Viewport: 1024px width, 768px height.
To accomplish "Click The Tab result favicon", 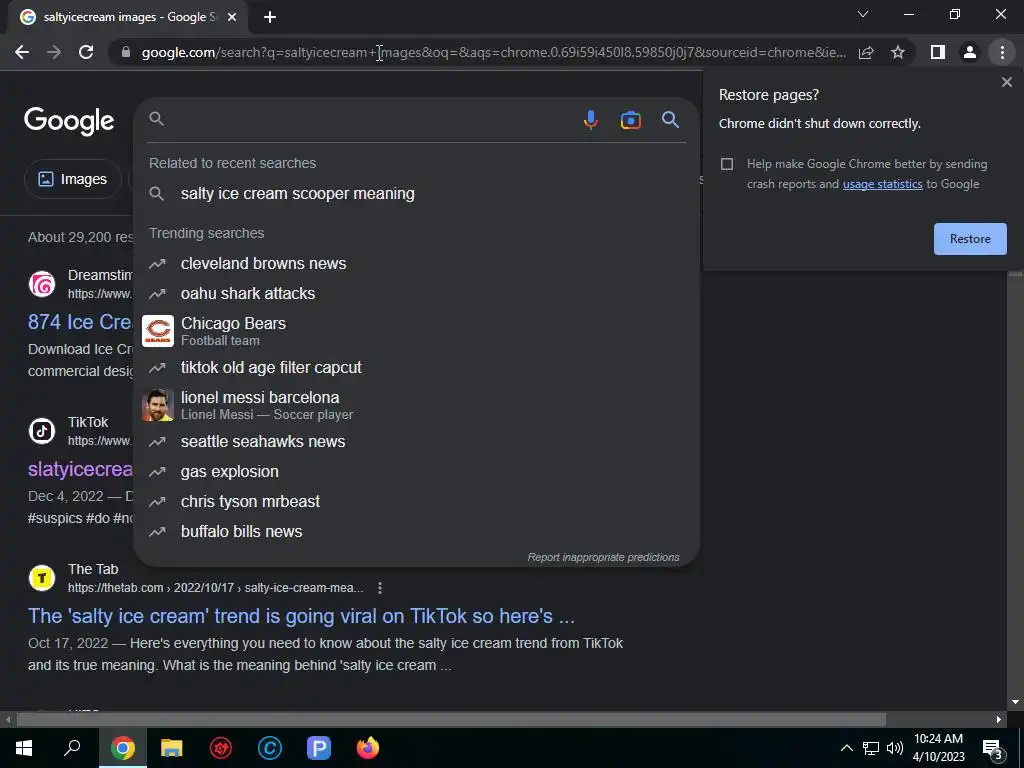I will tap(42, 578).
